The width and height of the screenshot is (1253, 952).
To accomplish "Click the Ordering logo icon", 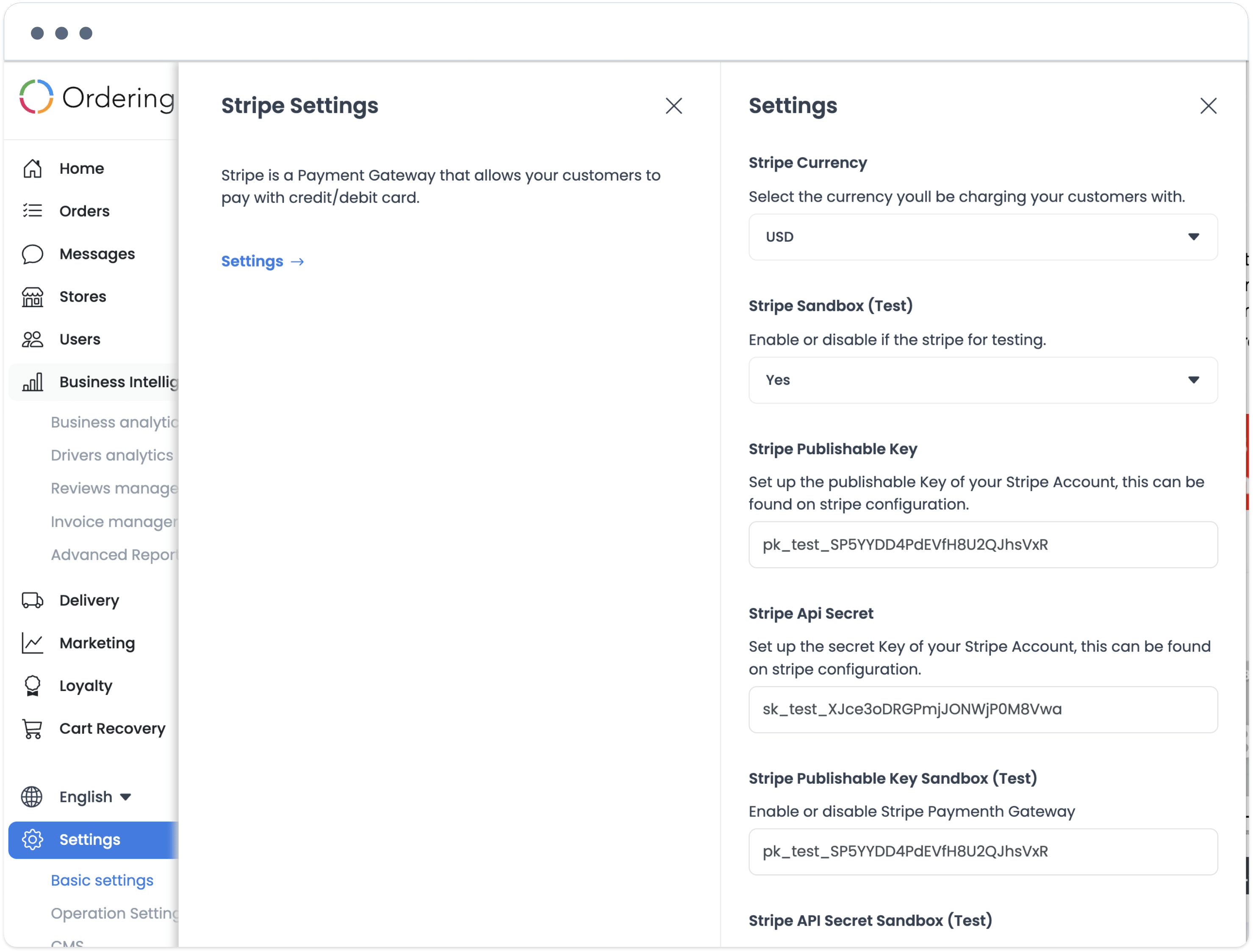I will click(36, 97).
